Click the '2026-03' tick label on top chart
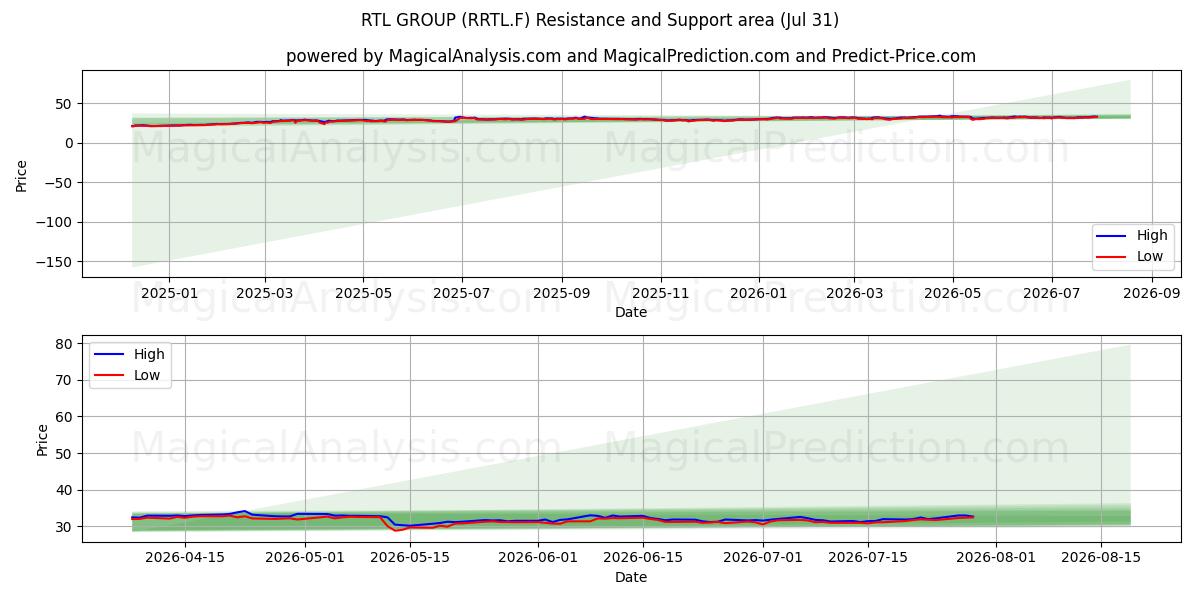This screenshot has width=1200, height=600. [x=854, y=292]
